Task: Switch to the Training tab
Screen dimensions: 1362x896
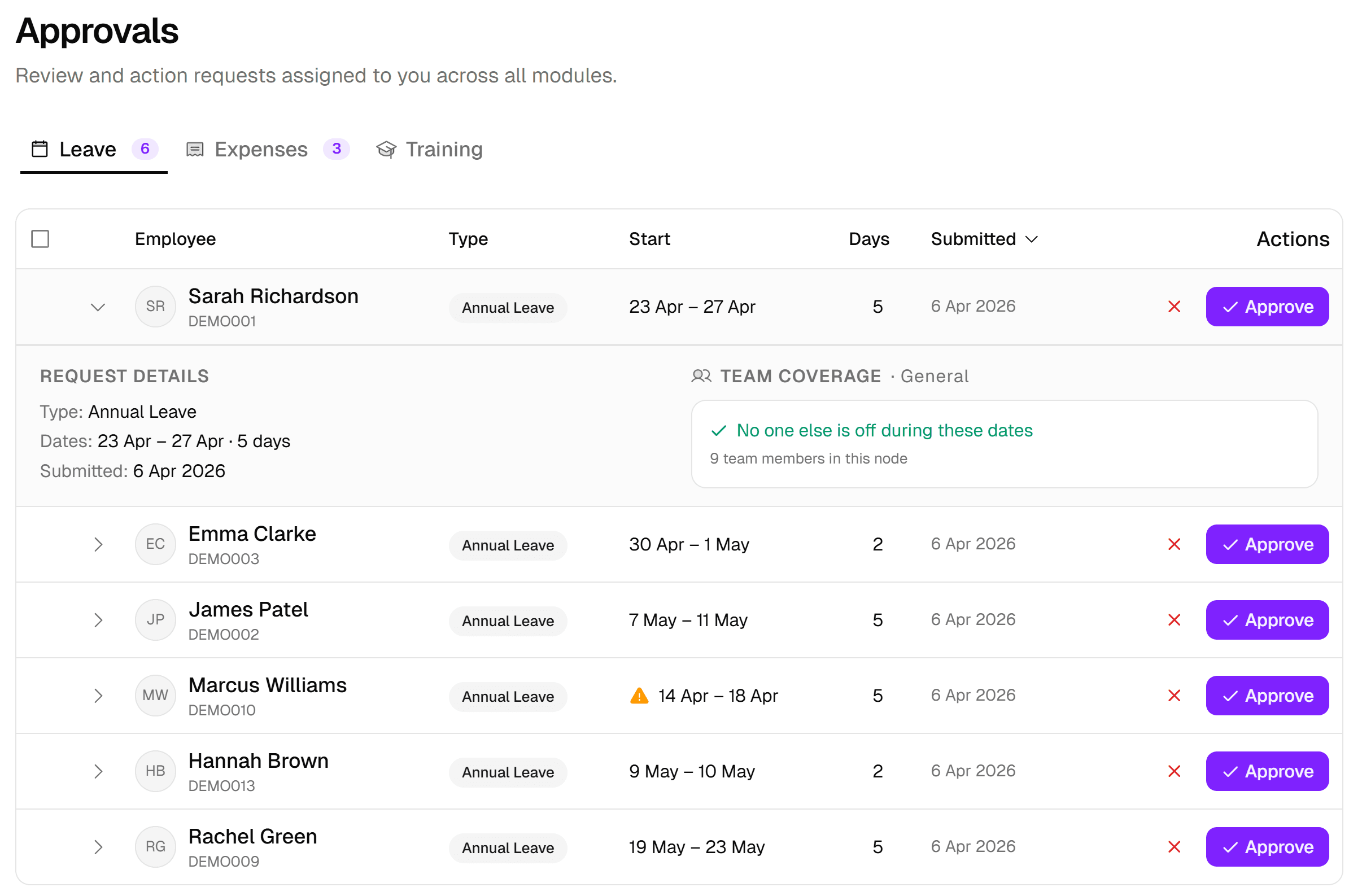Action: (443, 148)
